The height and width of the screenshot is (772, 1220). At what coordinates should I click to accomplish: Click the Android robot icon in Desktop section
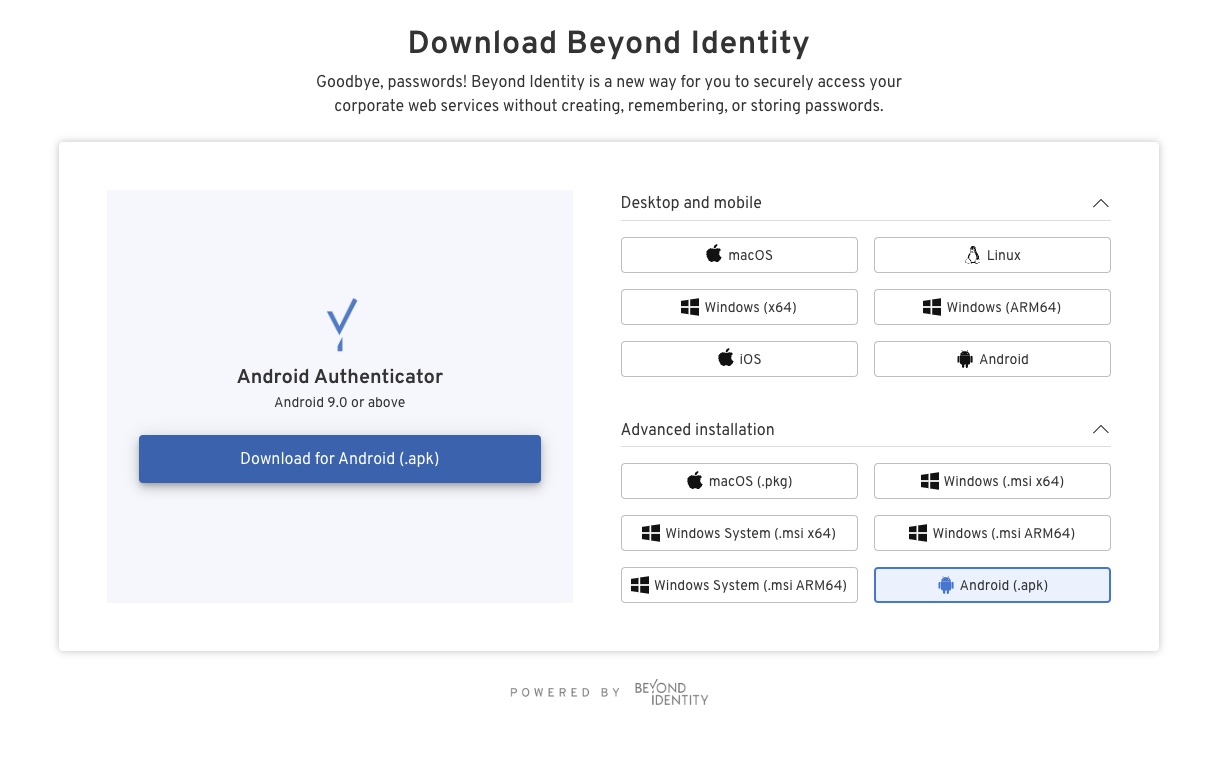pos(965,359)
